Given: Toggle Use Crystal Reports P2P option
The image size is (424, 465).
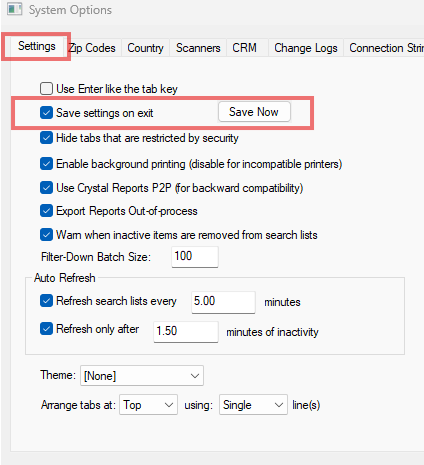Looking at the screenshot, I should tap(46, 188).
